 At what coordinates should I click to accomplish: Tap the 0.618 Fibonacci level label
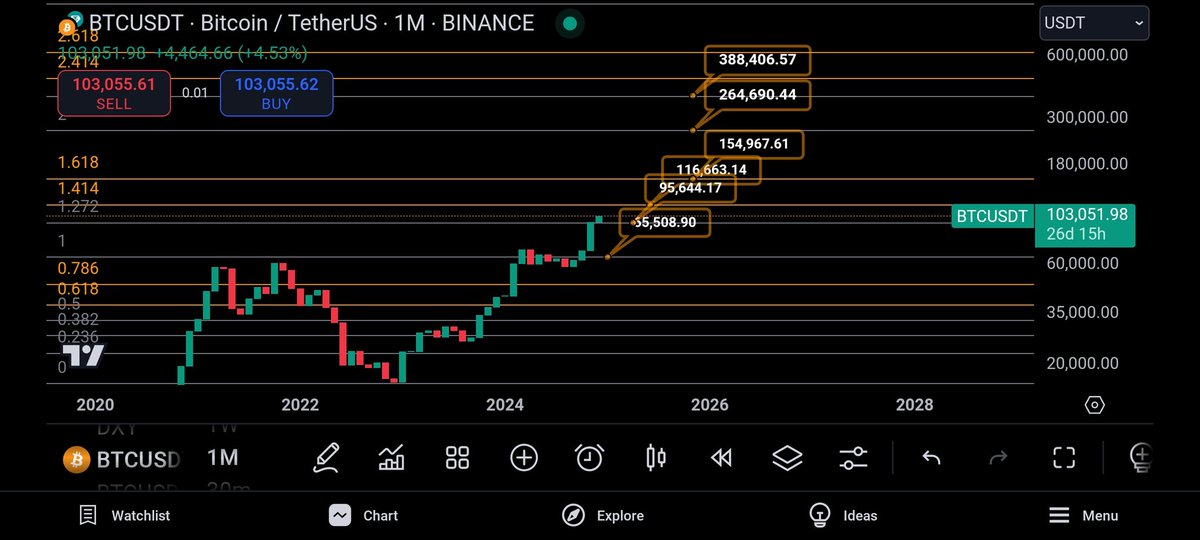pyautogui.click(x=78, y=289)
